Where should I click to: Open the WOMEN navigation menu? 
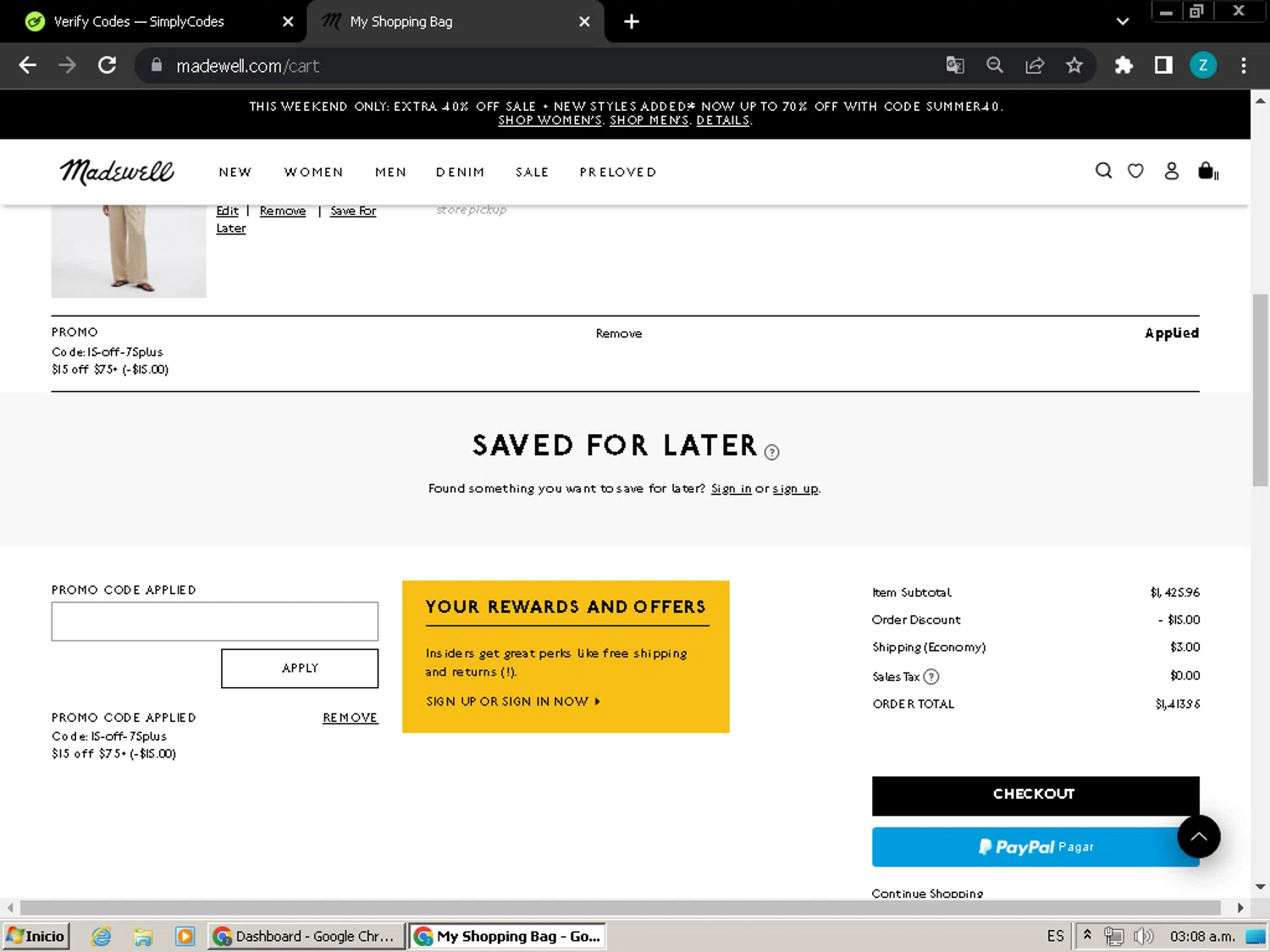(314, 172)
